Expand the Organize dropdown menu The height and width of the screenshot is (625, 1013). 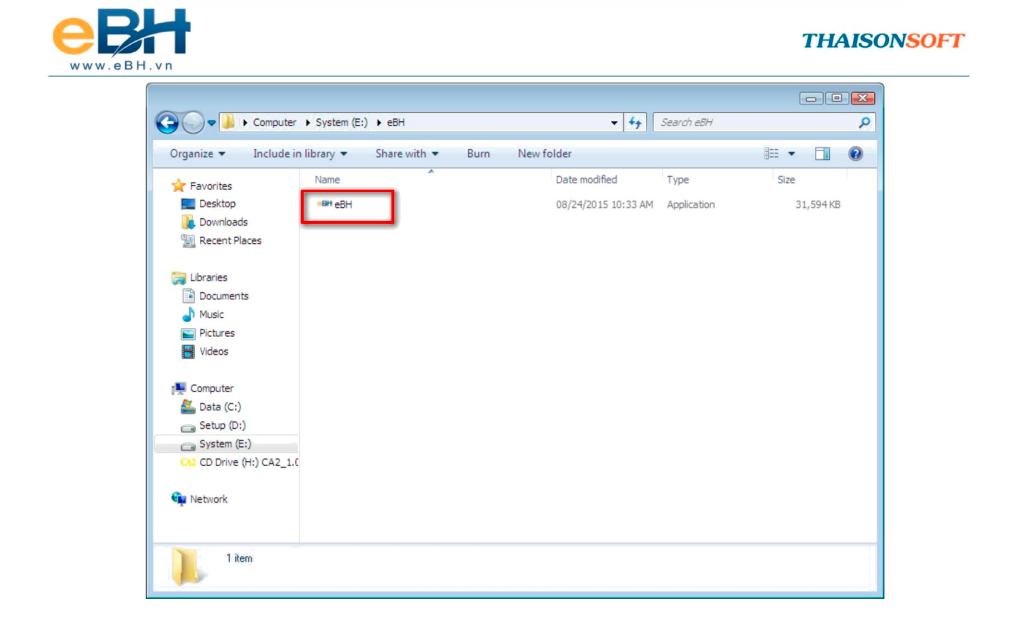[x=197, y=154]
